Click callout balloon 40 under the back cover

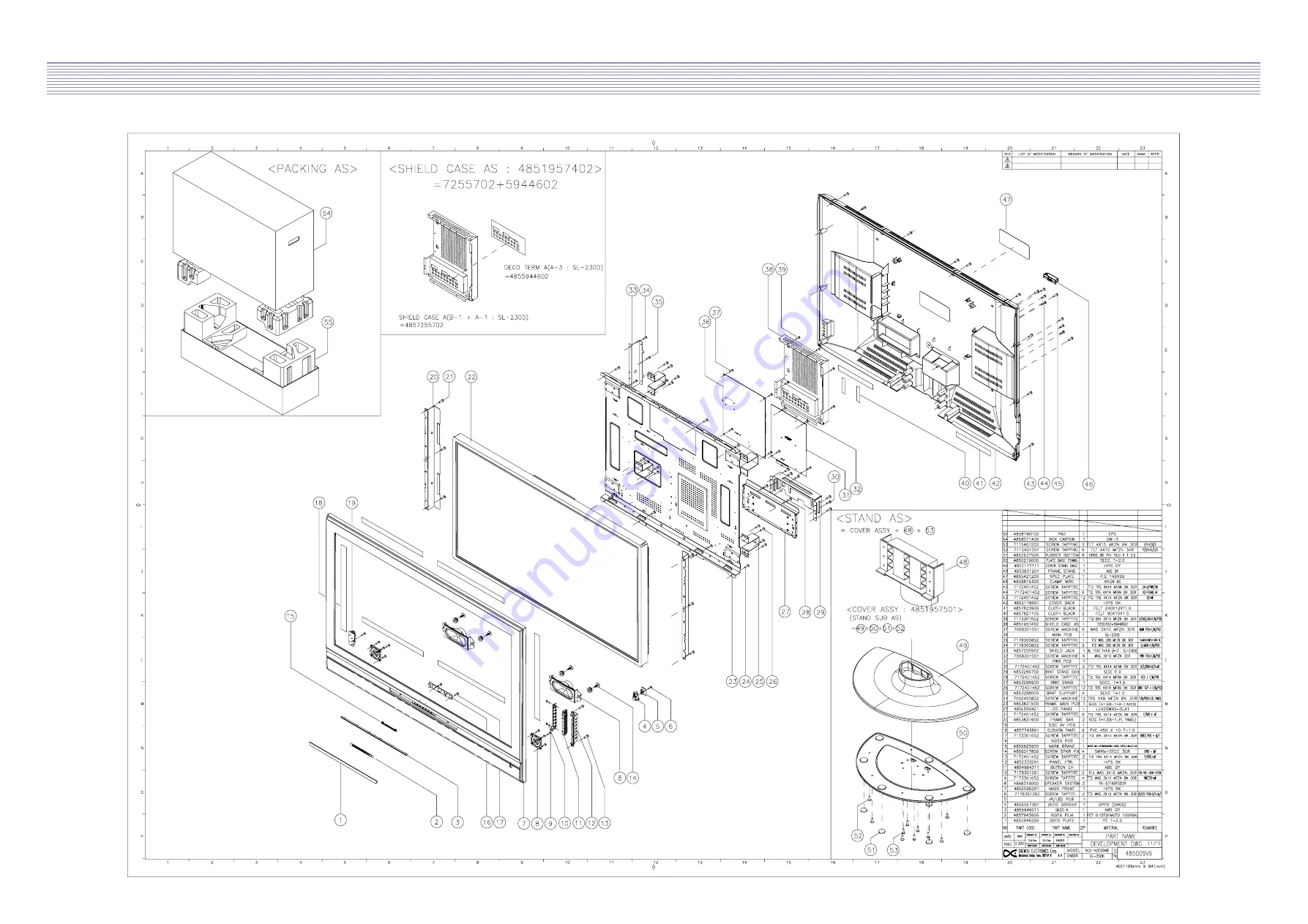[x=965, y=483]
